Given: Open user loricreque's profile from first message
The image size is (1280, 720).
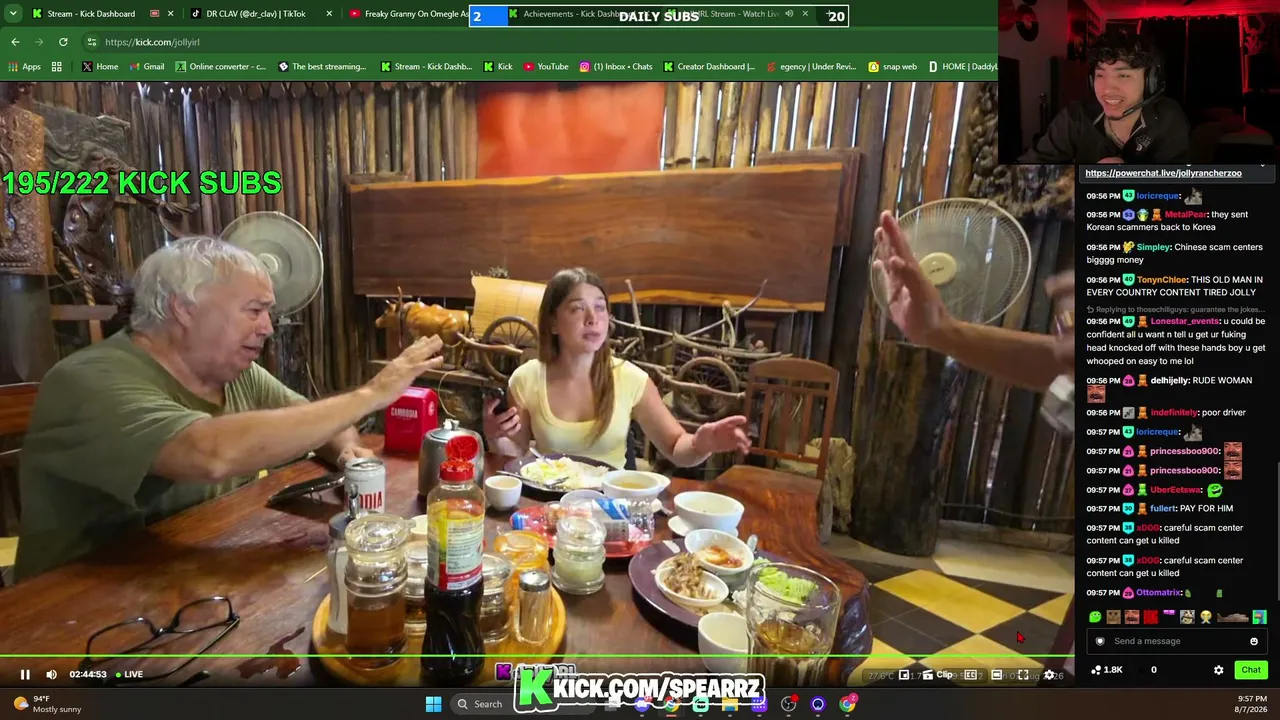Looking at the screenshot, I should [1158, 196].
